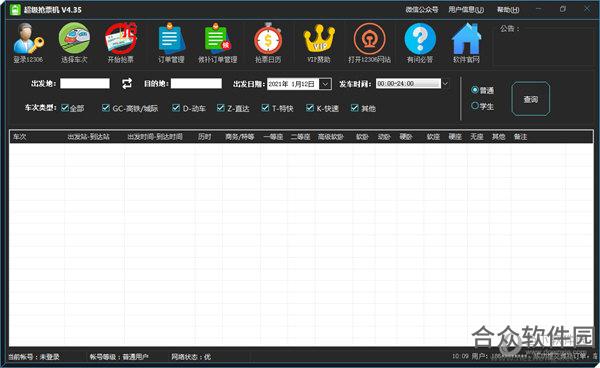Viewport: 600px width, 368px height.
Task: Toggle the K-快速 checkbox
Action: click(310, 108)
